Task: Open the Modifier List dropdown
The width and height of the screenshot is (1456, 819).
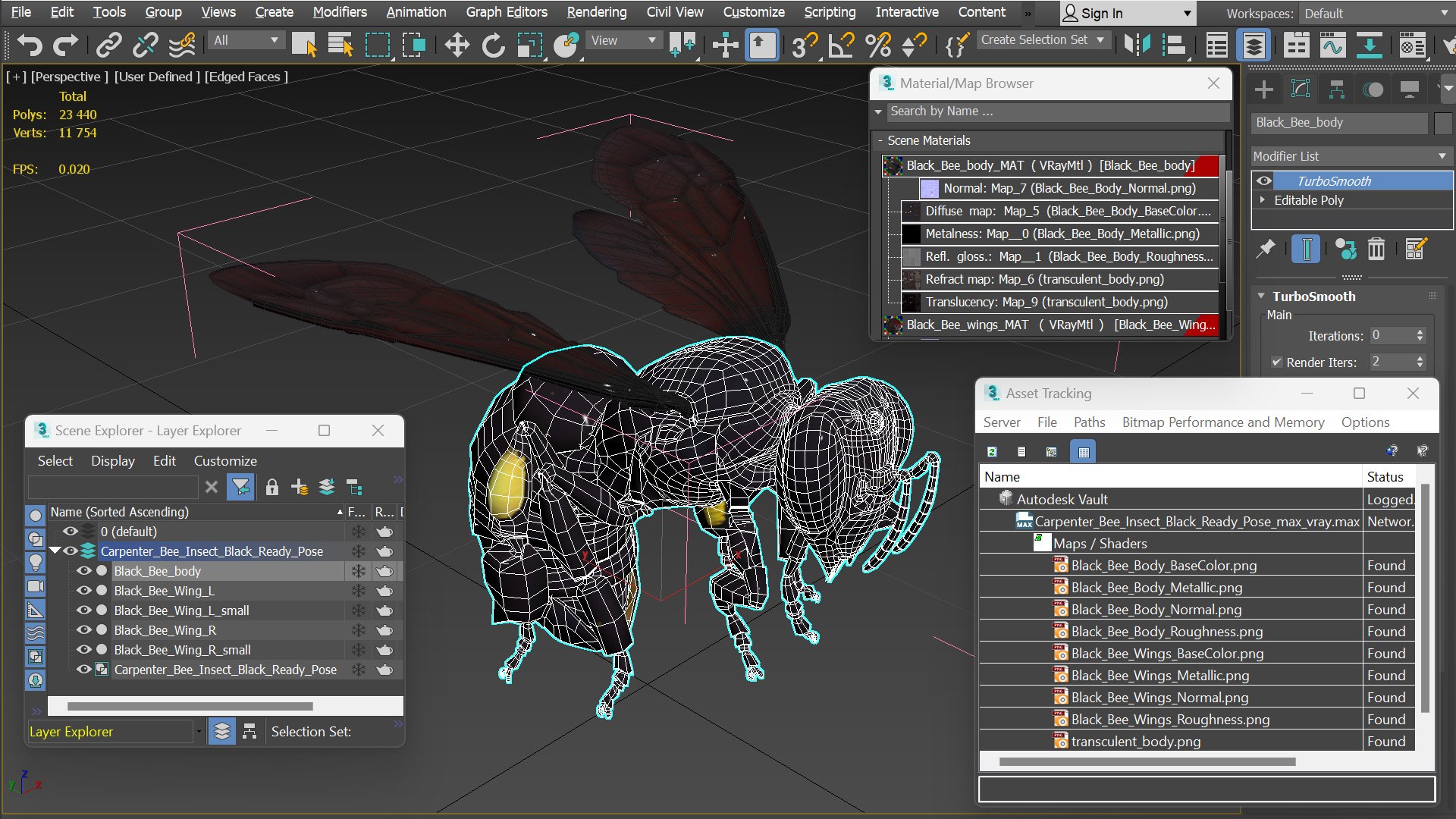Action: tap(1351, 156)
